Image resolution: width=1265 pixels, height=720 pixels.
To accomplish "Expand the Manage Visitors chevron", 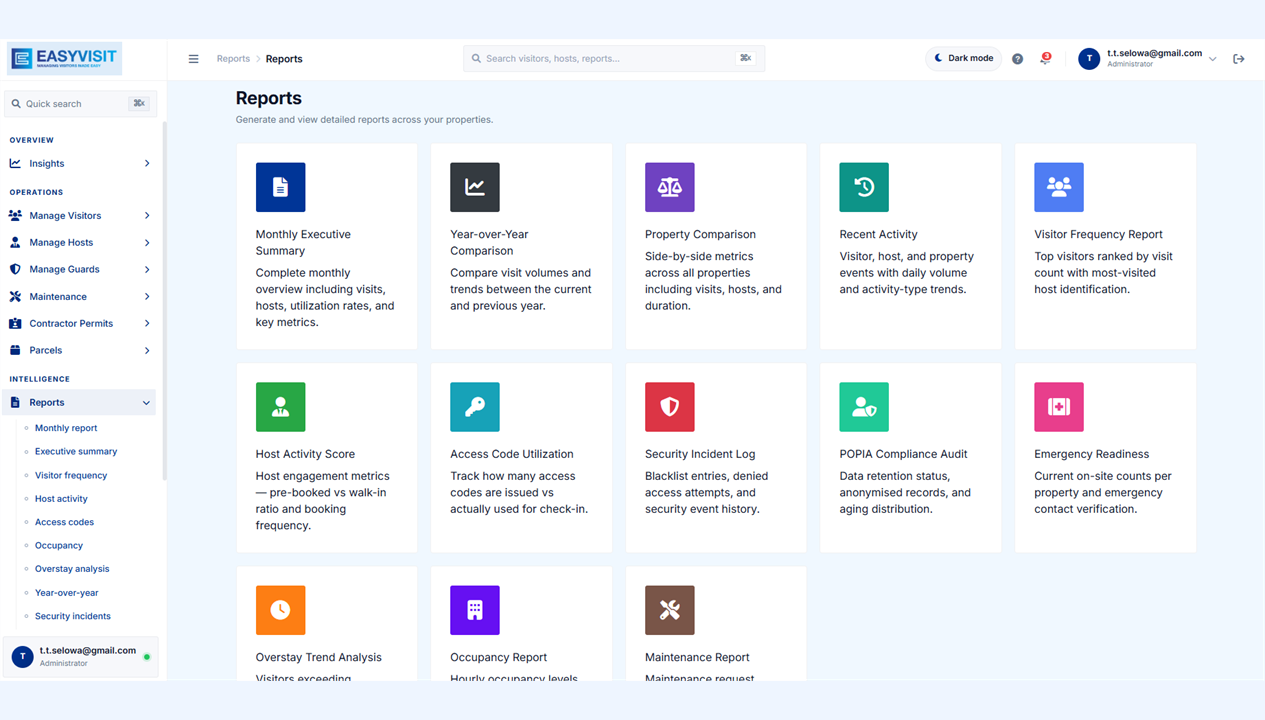I will click(147, 216).
